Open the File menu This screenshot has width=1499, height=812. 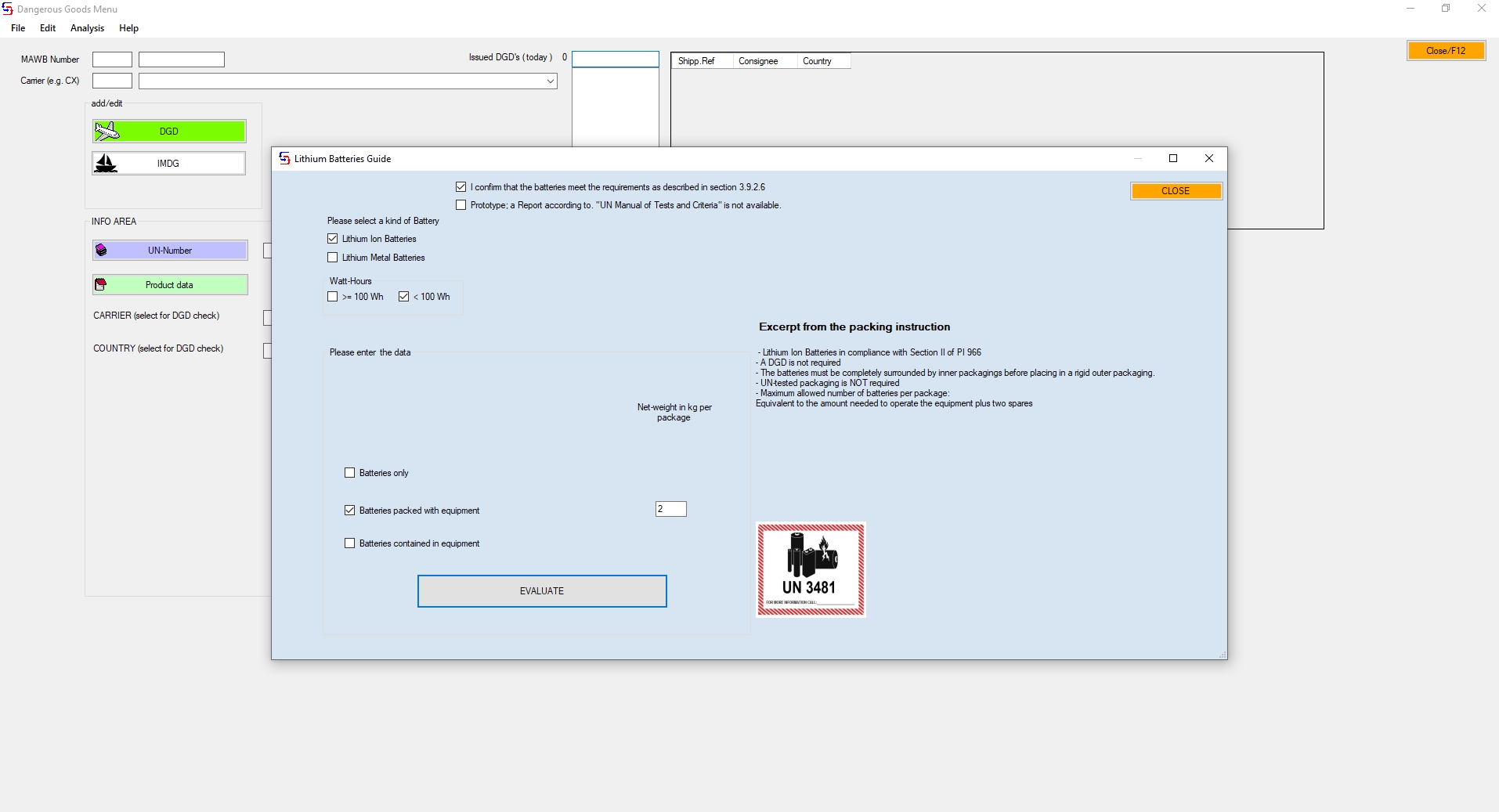18,28
